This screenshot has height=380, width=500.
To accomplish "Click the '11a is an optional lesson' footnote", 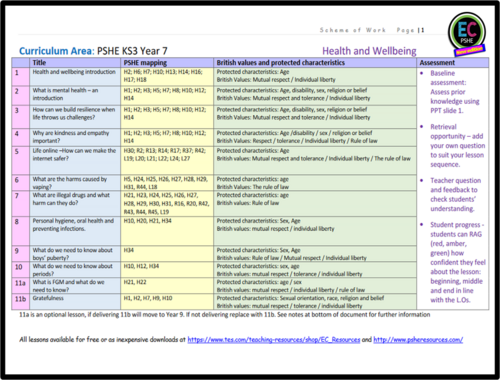I will click(224, 315).
